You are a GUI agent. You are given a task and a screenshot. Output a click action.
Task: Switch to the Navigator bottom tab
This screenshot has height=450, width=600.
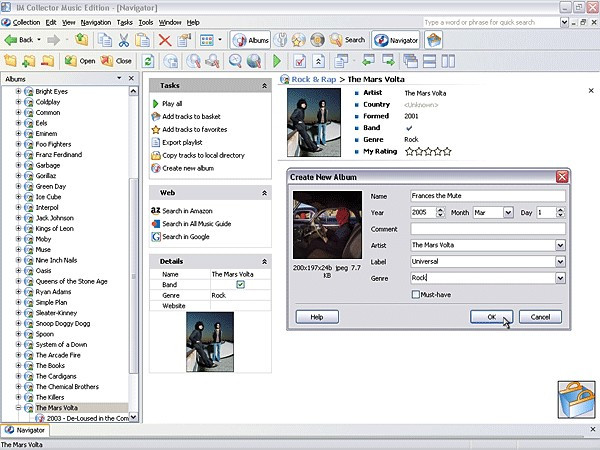pyautogui.click(x=25, y=430)
